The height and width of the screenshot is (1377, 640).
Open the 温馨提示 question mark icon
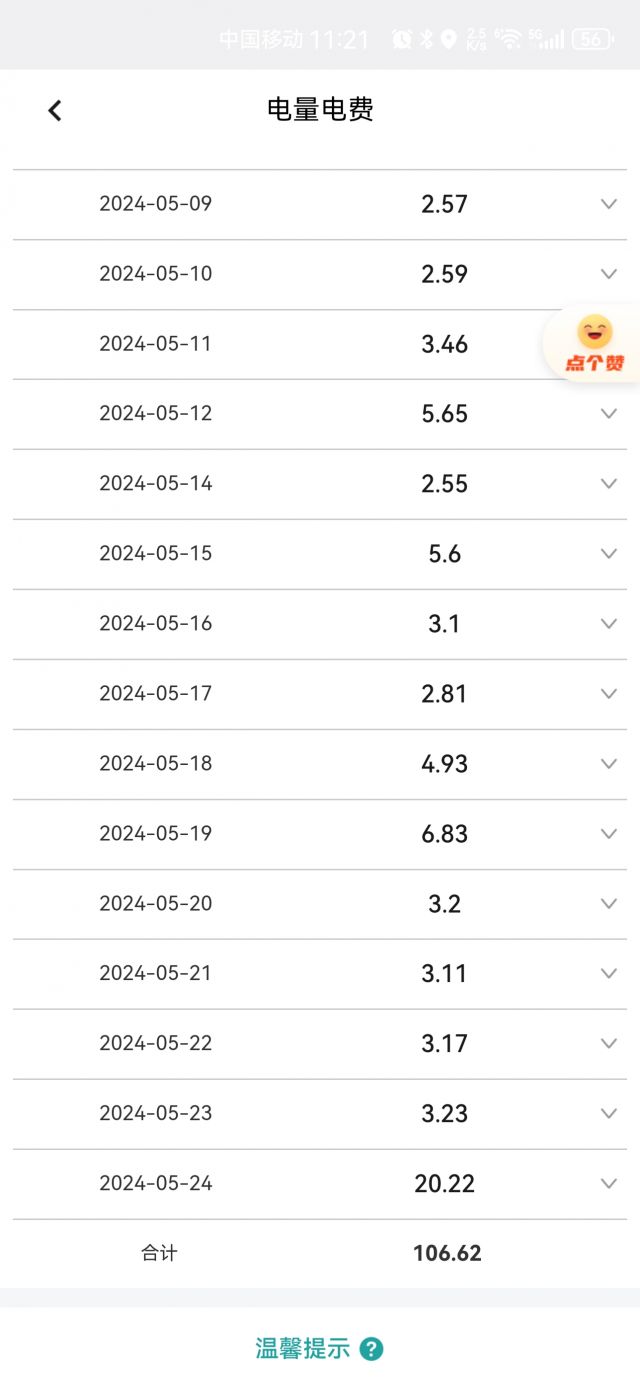coord(371,1348)
